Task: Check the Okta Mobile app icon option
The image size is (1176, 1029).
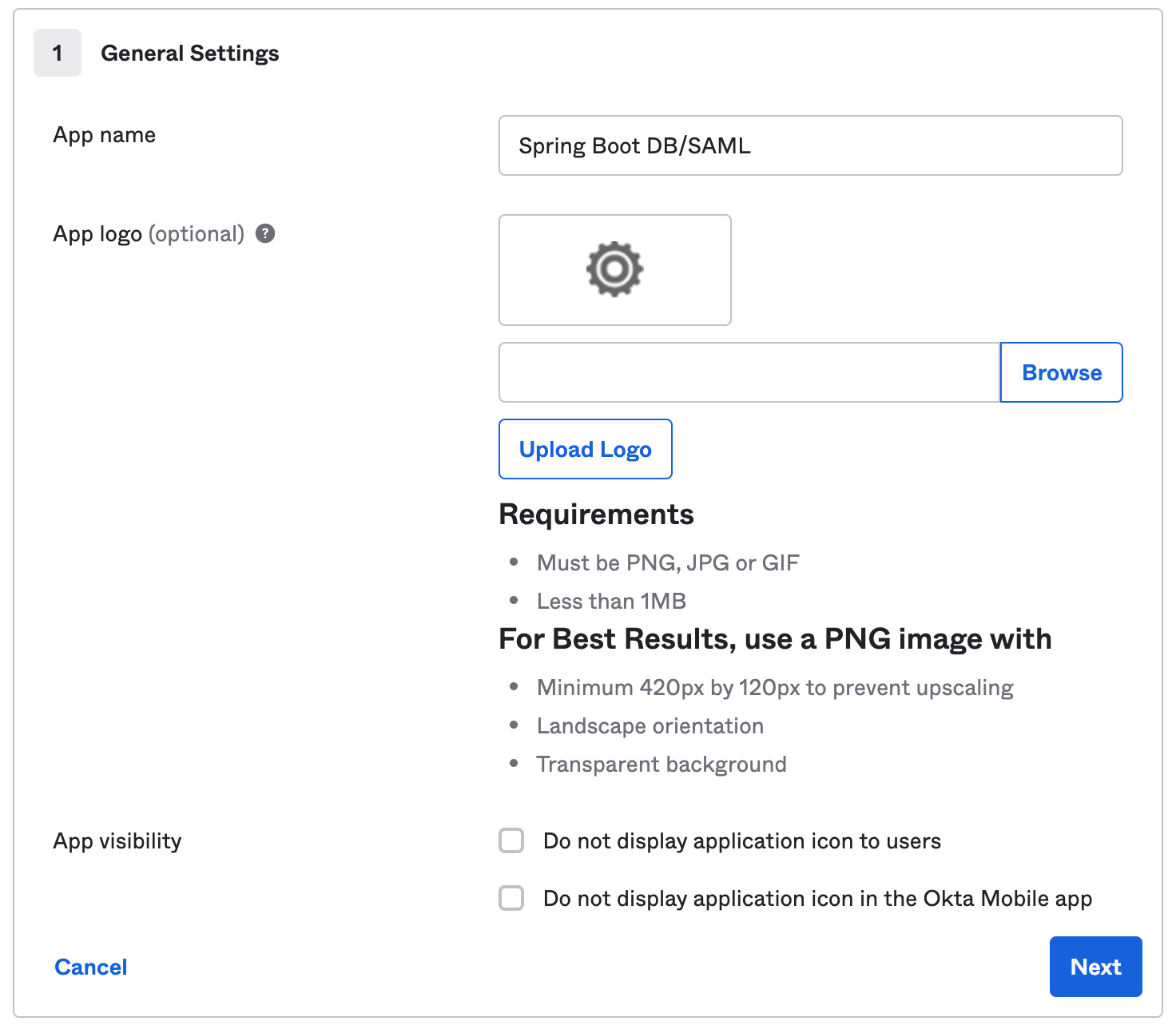Action: (511, 898)
